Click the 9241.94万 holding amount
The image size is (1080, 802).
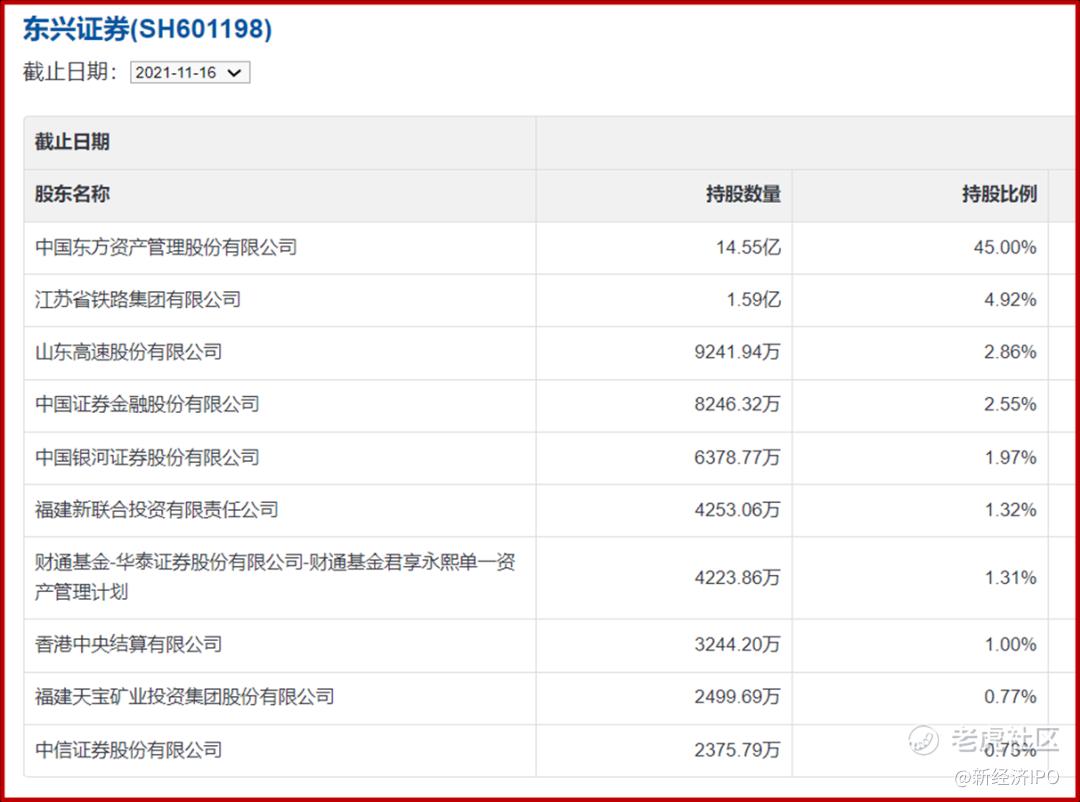738,352
